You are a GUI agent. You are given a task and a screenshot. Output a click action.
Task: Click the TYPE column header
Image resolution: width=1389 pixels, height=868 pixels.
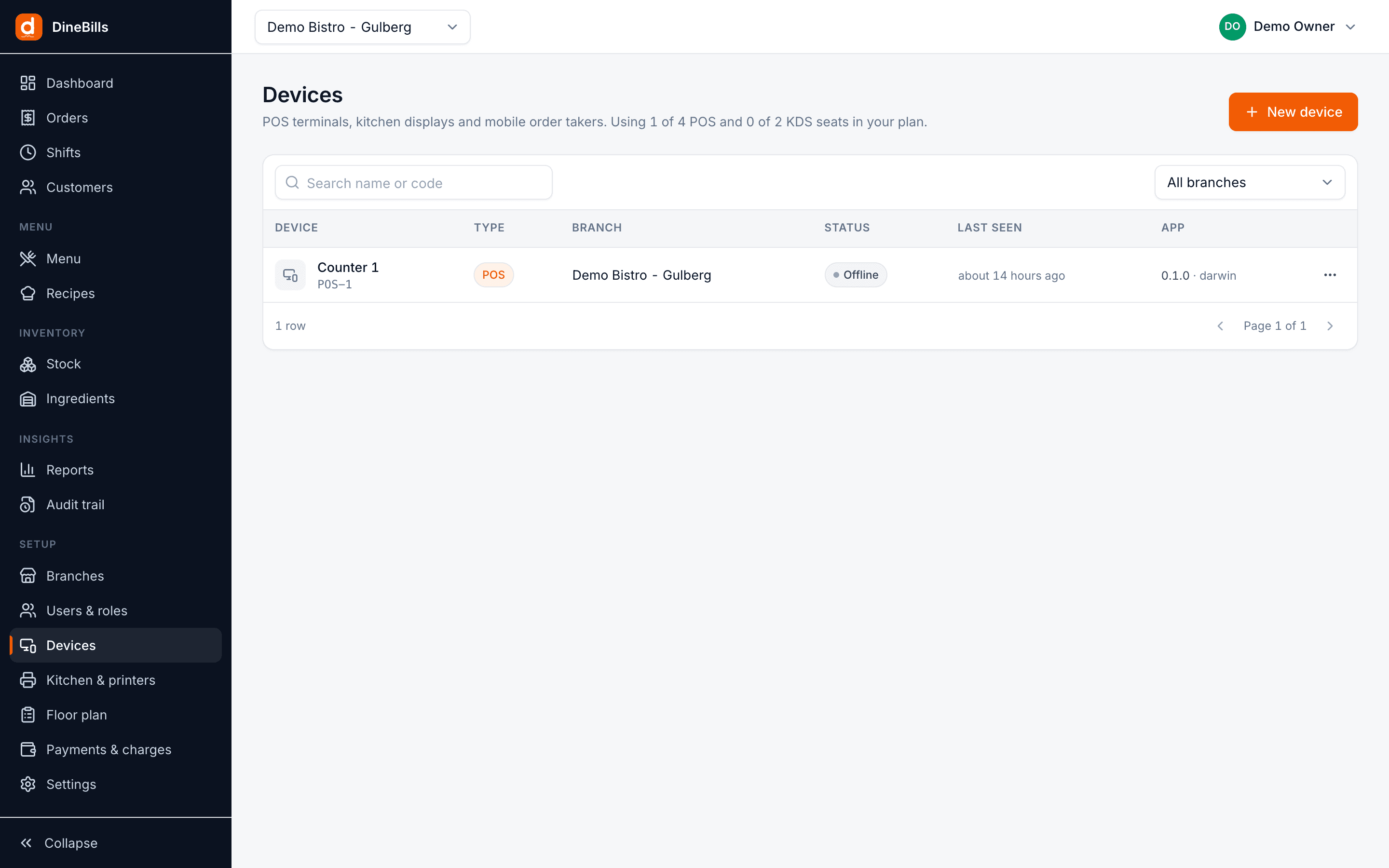(489, 228)
